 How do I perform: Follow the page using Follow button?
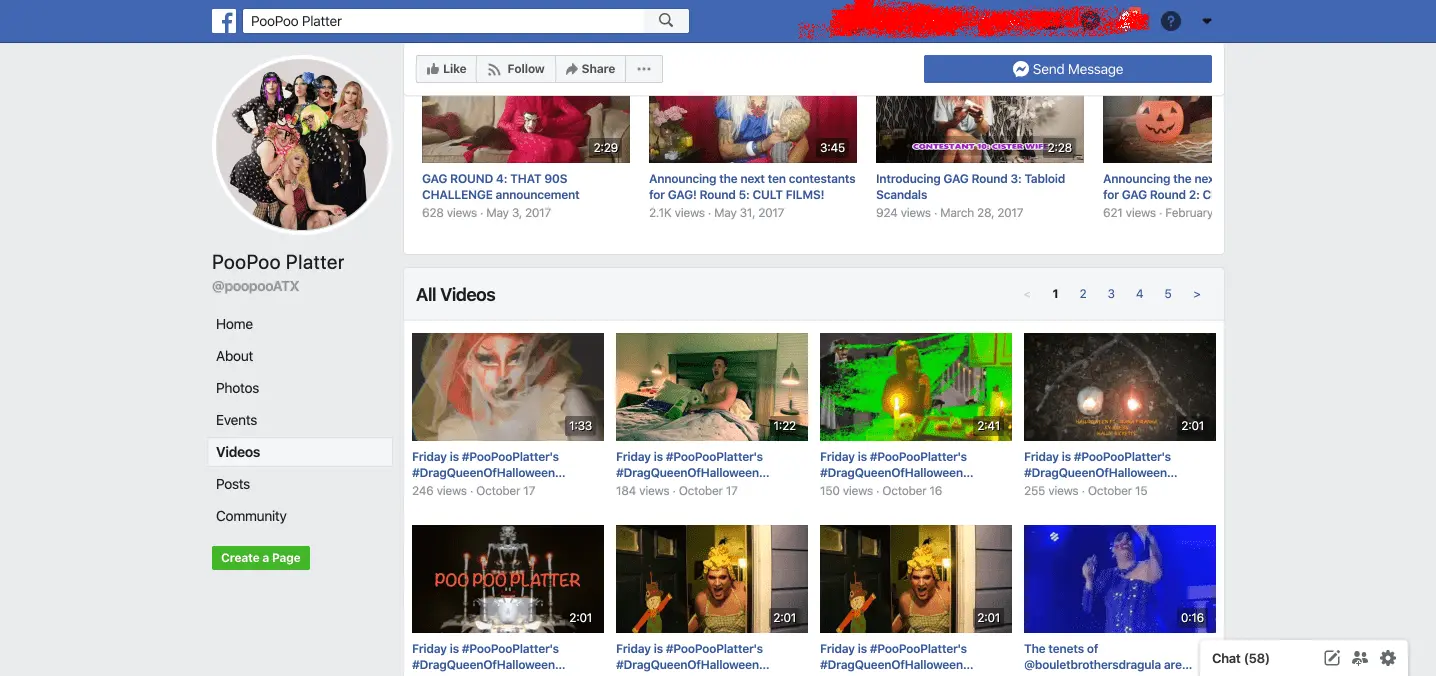click(516, 69)
